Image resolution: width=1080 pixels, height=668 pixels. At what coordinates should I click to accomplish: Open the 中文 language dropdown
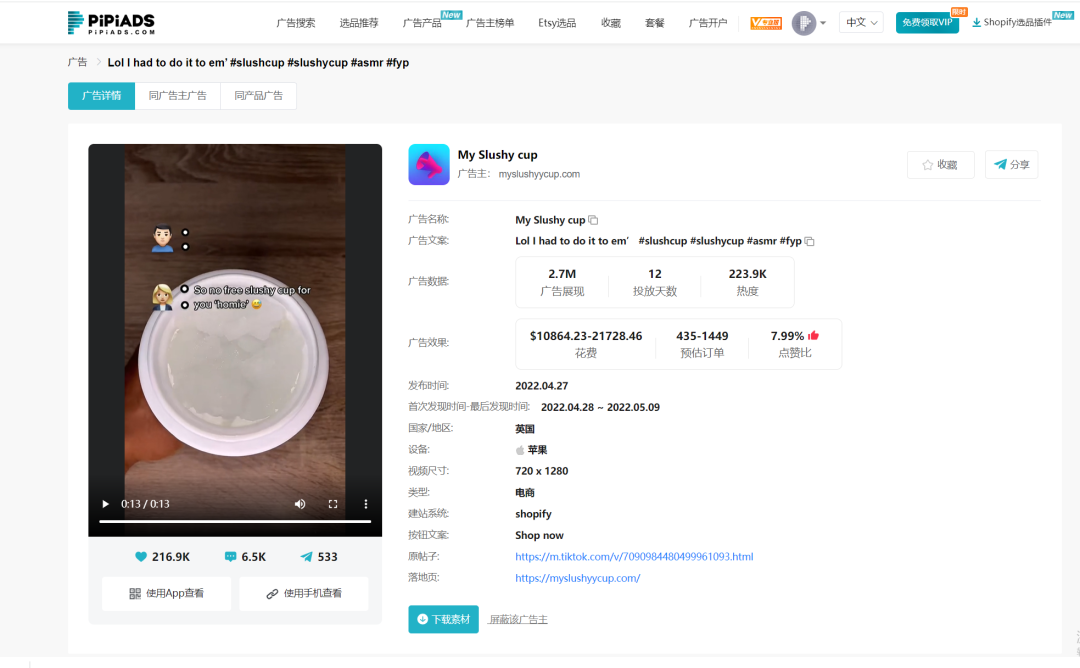point(861,22)
